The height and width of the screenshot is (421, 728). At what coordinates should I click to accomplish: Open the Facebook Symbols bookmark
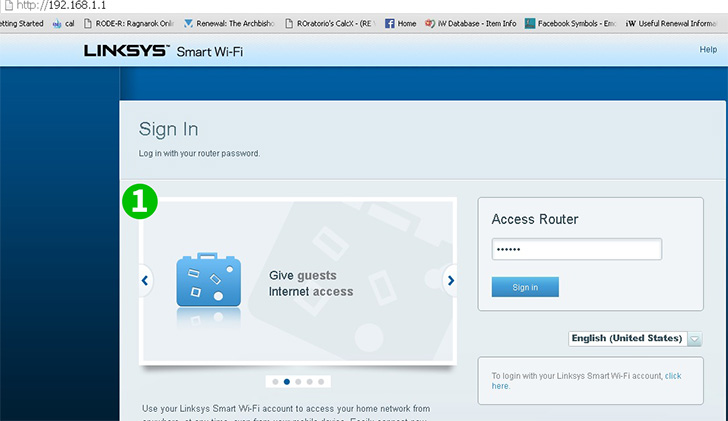coord(571,23)
